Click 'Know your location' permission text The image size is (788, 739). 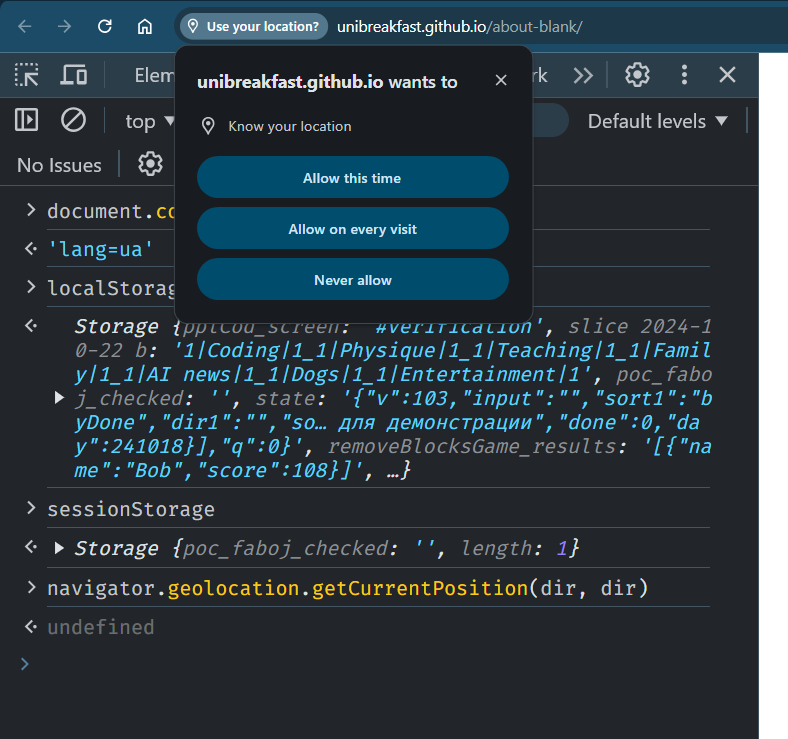[x=290, y=126]
